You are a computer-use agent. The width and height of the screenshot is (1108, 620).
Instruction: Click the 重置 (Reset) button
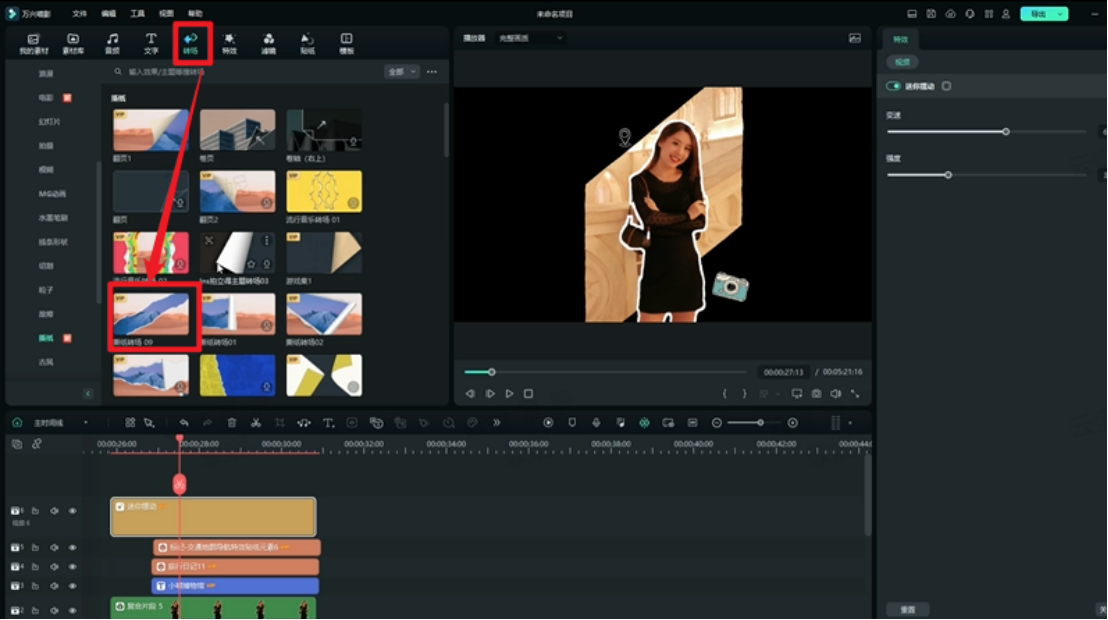coord(907,609)
